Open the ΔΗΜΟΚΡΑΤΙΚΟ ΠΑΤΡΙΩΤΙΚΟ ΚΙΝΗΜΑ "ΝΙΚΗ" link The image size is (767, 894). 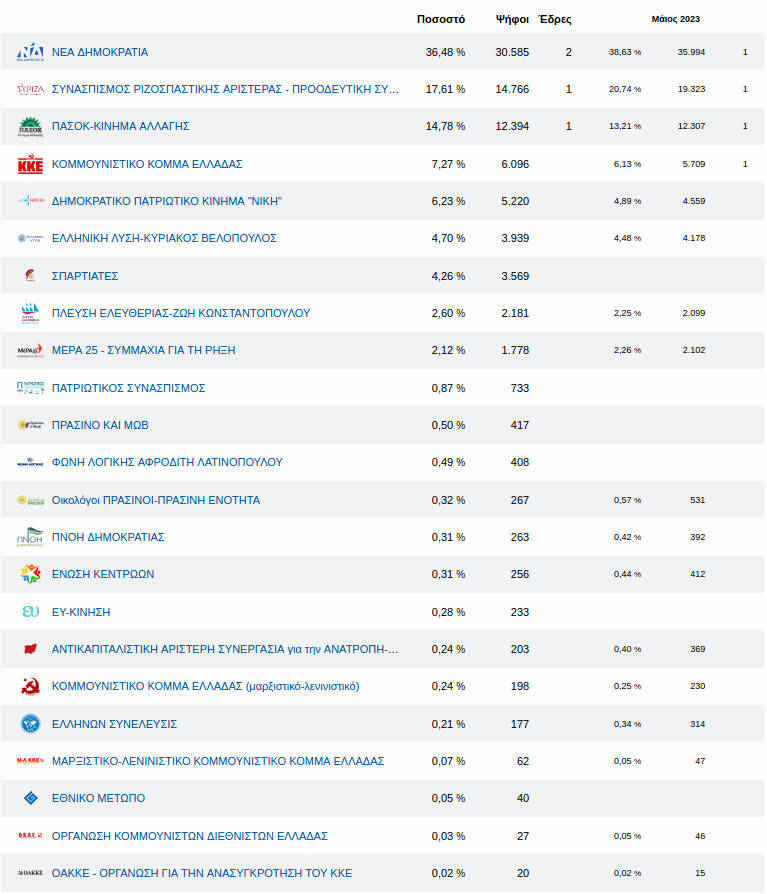(166, 201)
